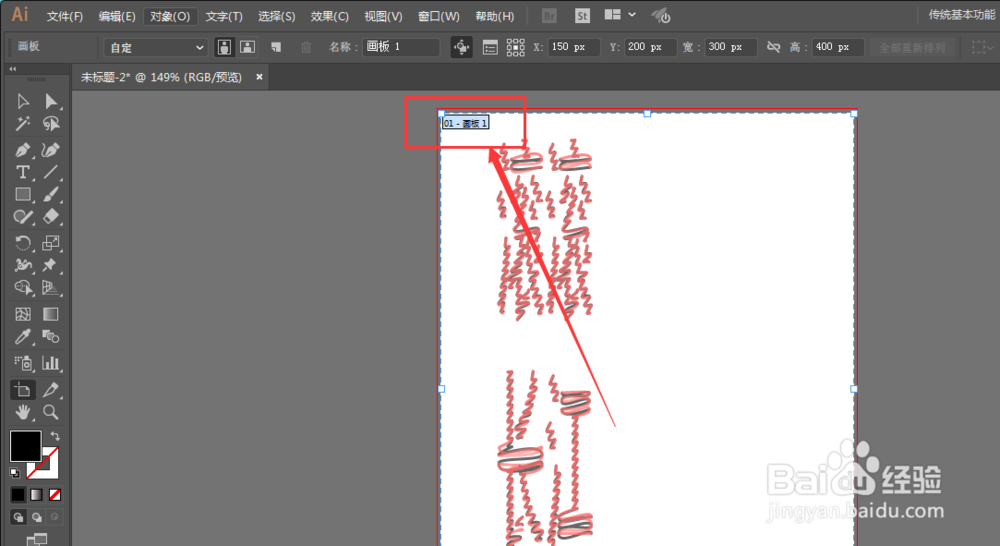
Task: Select the Perspective Grid tool
Action: pos(50,288)
